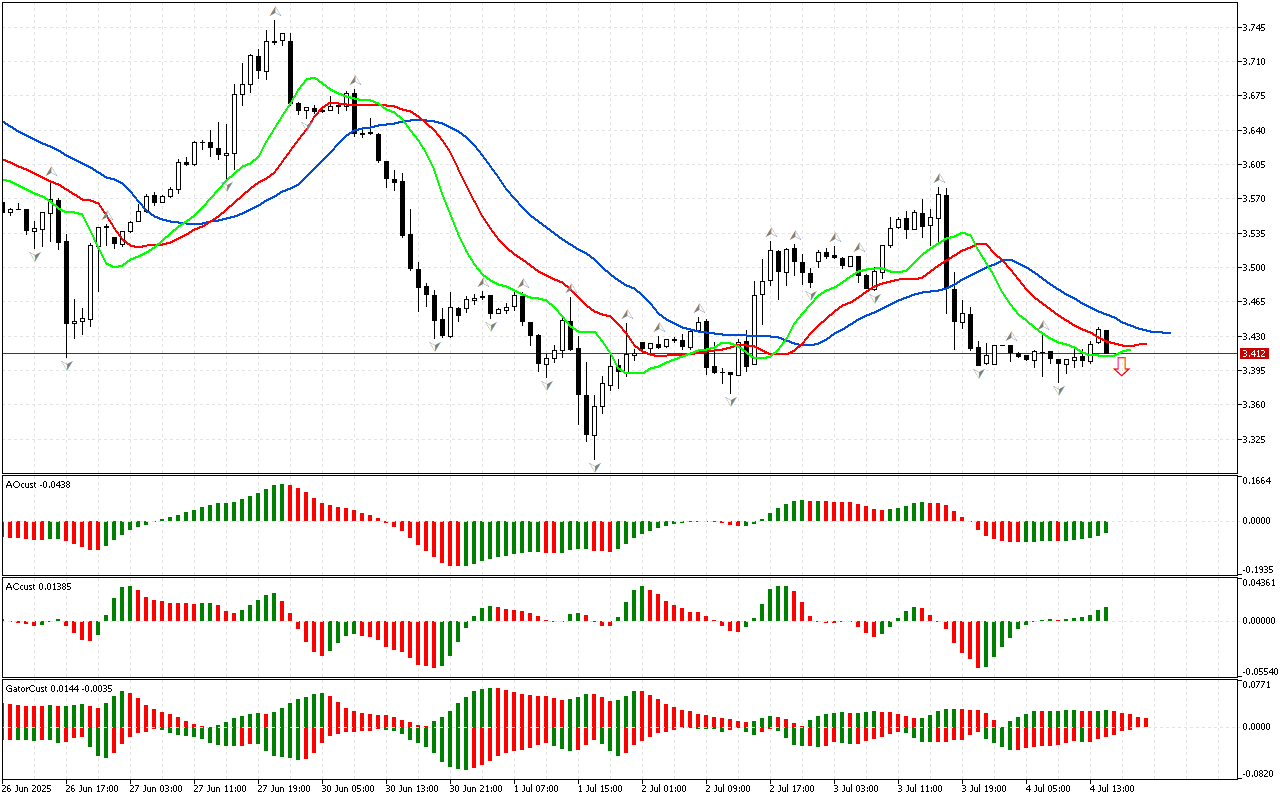Viewport: 1280px width, 800px height.
Task: Click the 27 Jun 19:00 time axis label
Action: tap(282, 789)
